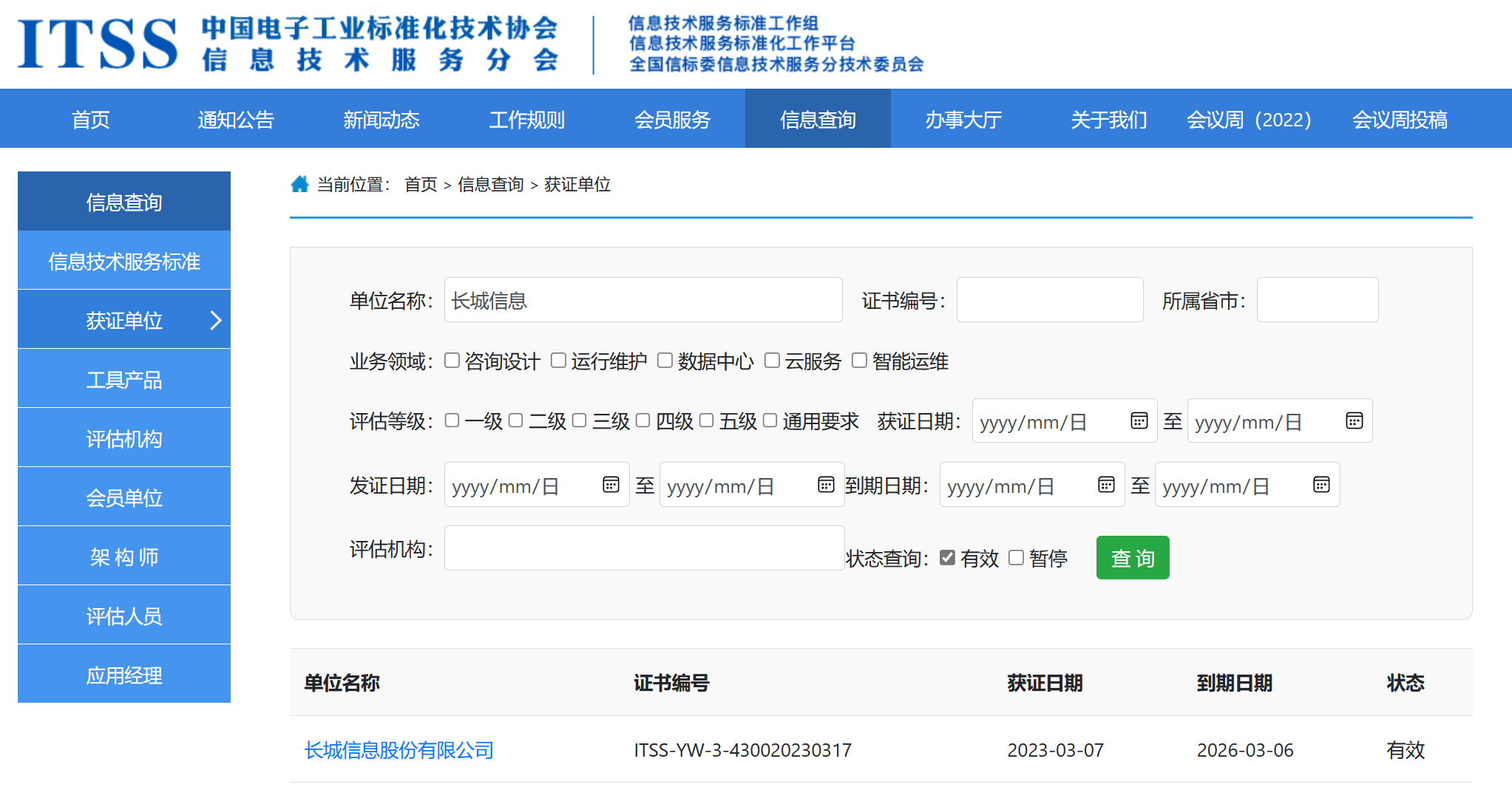Open the 关于我们 navigation tab
Screen dimensions: 1512x787
[1109, 119]
